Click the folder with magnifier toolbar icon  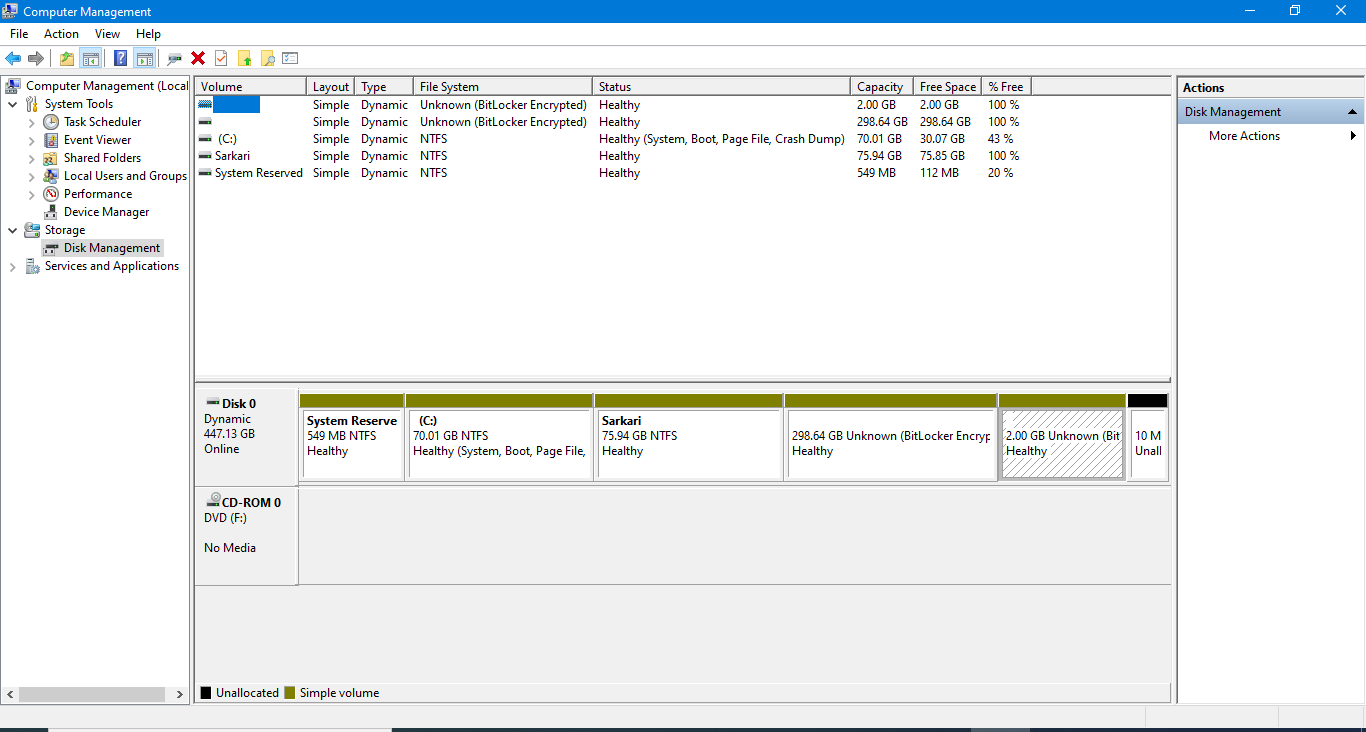[x=267, y=59]
